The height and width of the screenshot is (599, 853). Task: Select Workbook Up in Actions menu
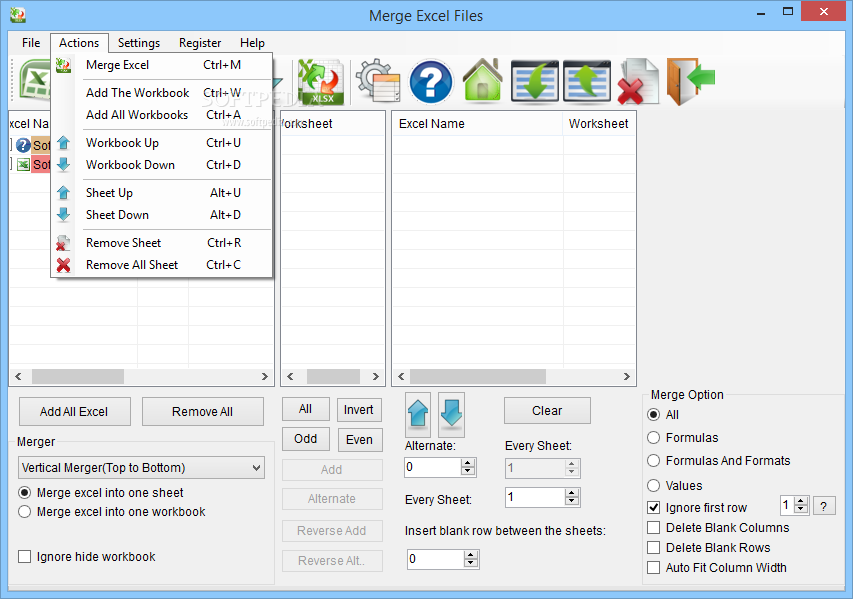click(x=163, y=143)
